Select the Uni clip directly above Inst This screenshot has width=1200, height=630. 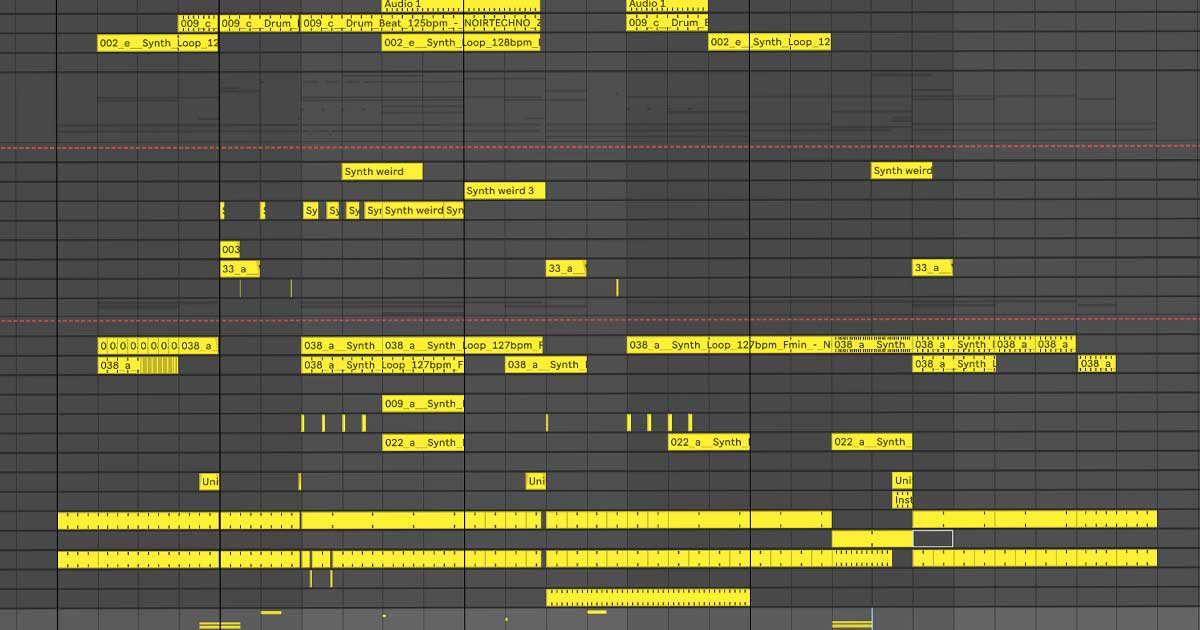click(902, 481)
